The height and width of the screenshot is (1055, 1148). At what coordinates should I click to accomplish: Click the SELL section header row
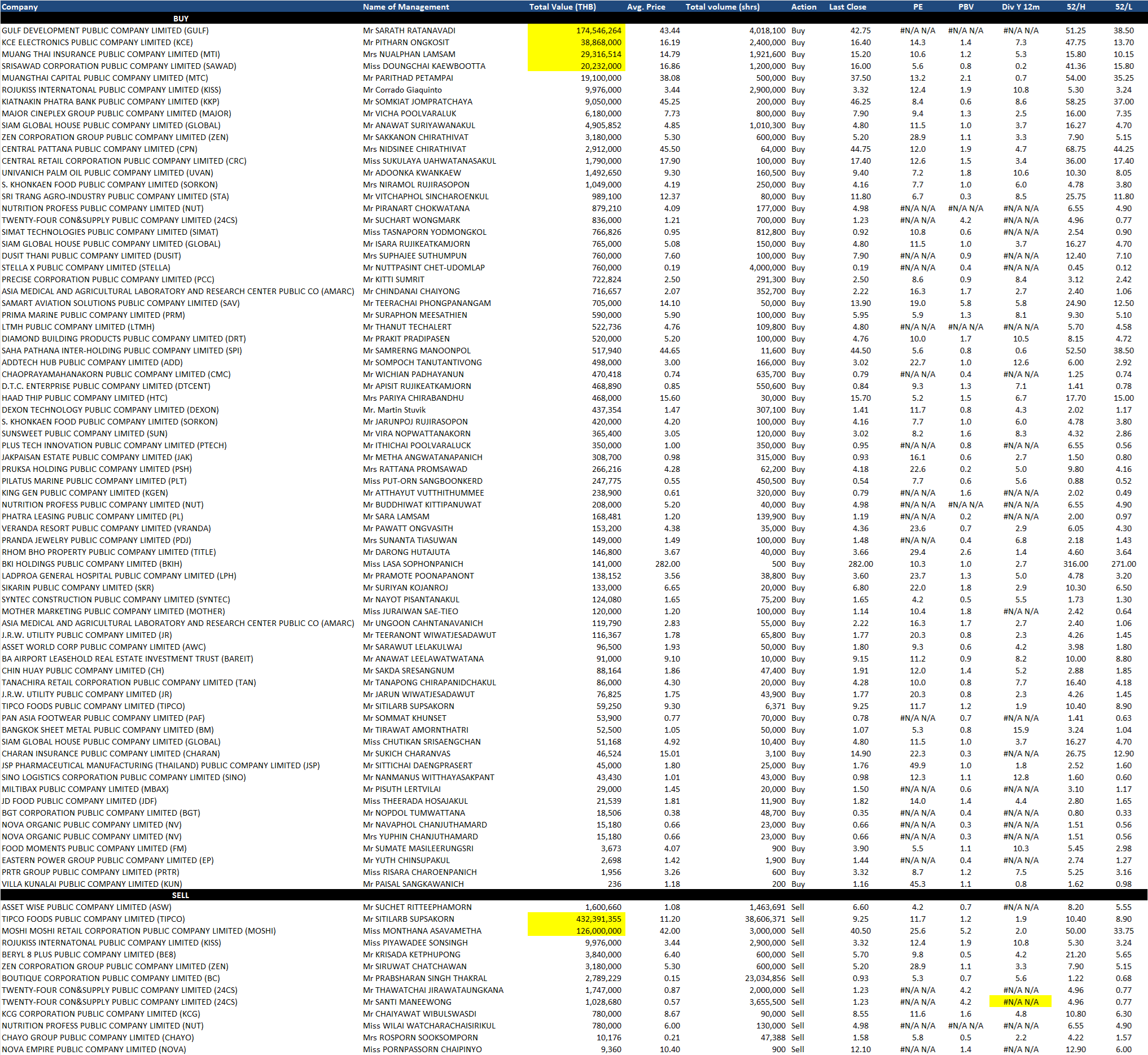point(181,895)
